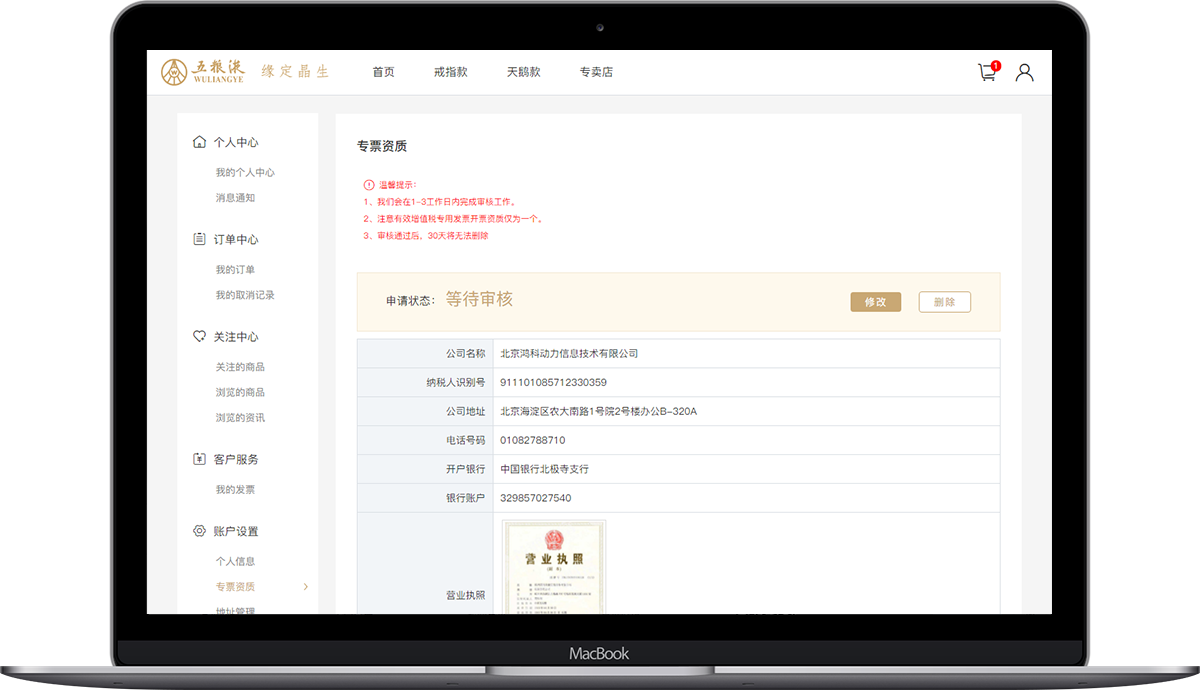Click tip 审核通过后,30天将无法删除
Viewport: 1200px width, 690px height.
pos(426,236)
